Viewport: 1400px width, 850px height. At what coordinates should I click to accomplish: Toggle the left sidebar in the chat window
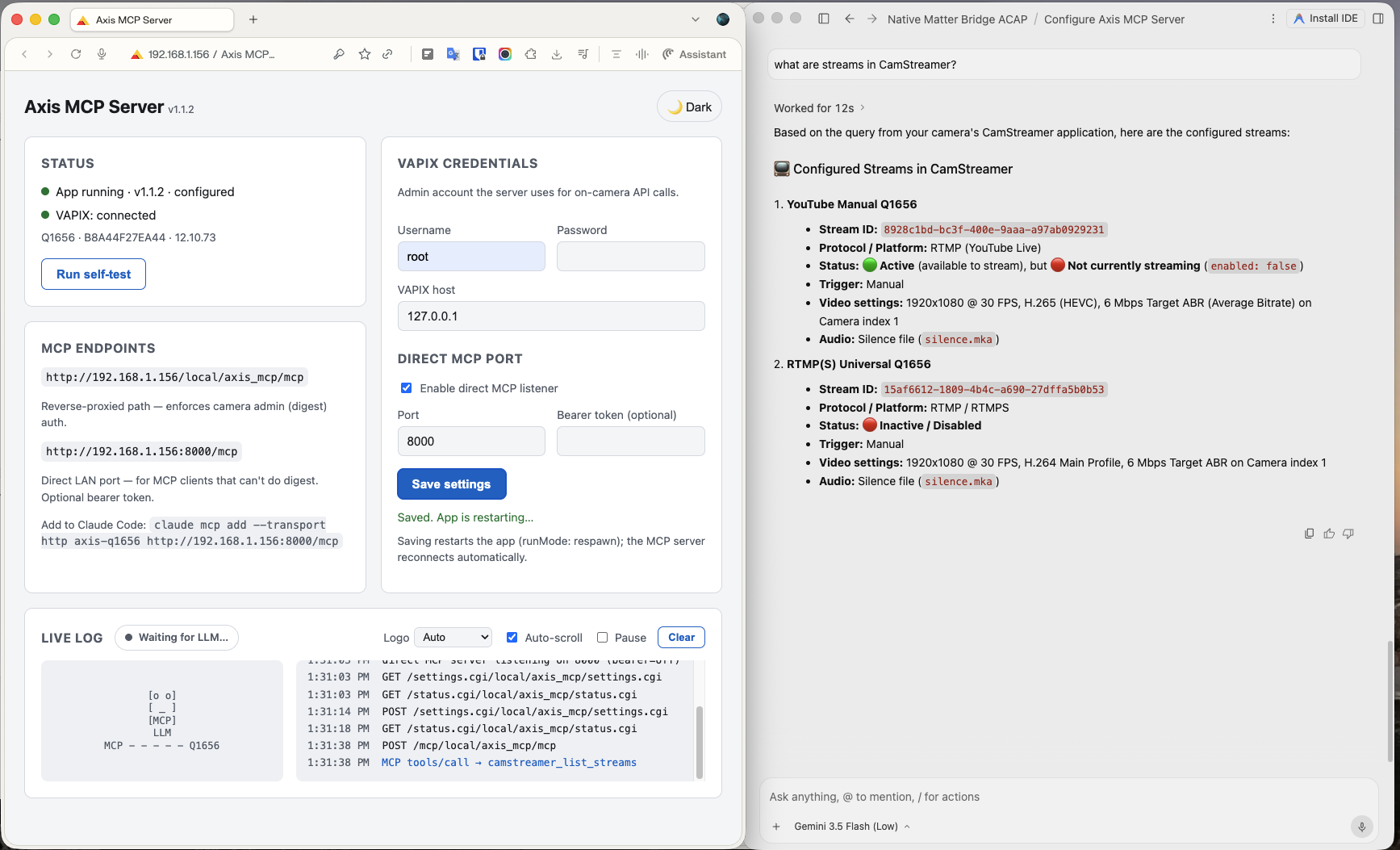824,19
